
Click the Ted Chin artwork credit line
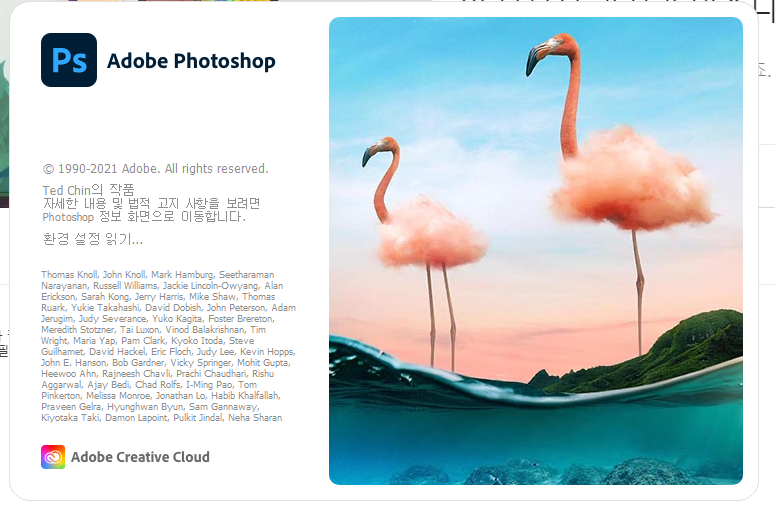[x=88, y=190]
